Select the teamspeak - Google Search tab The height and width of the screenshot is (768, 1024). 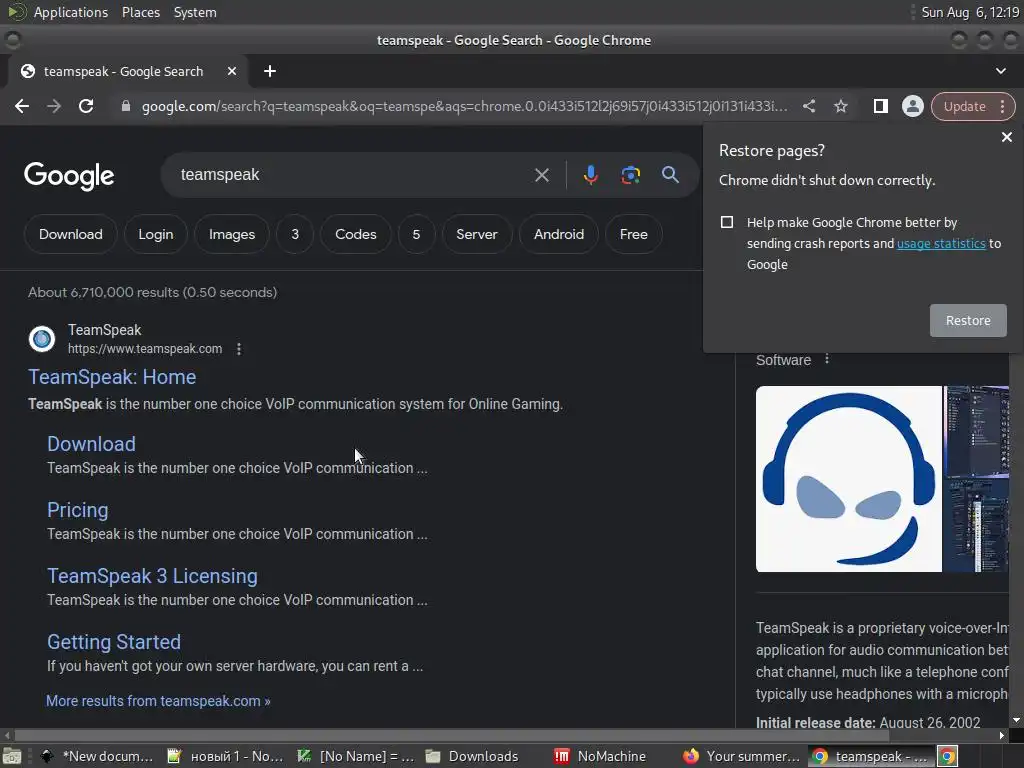click(123, 71)
